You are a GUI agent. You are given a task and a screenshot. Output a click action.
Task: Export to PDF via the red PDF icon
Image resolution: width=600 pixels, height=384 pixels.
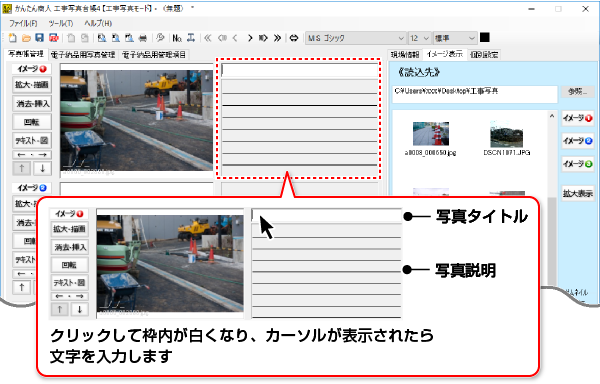pos(53,38)
